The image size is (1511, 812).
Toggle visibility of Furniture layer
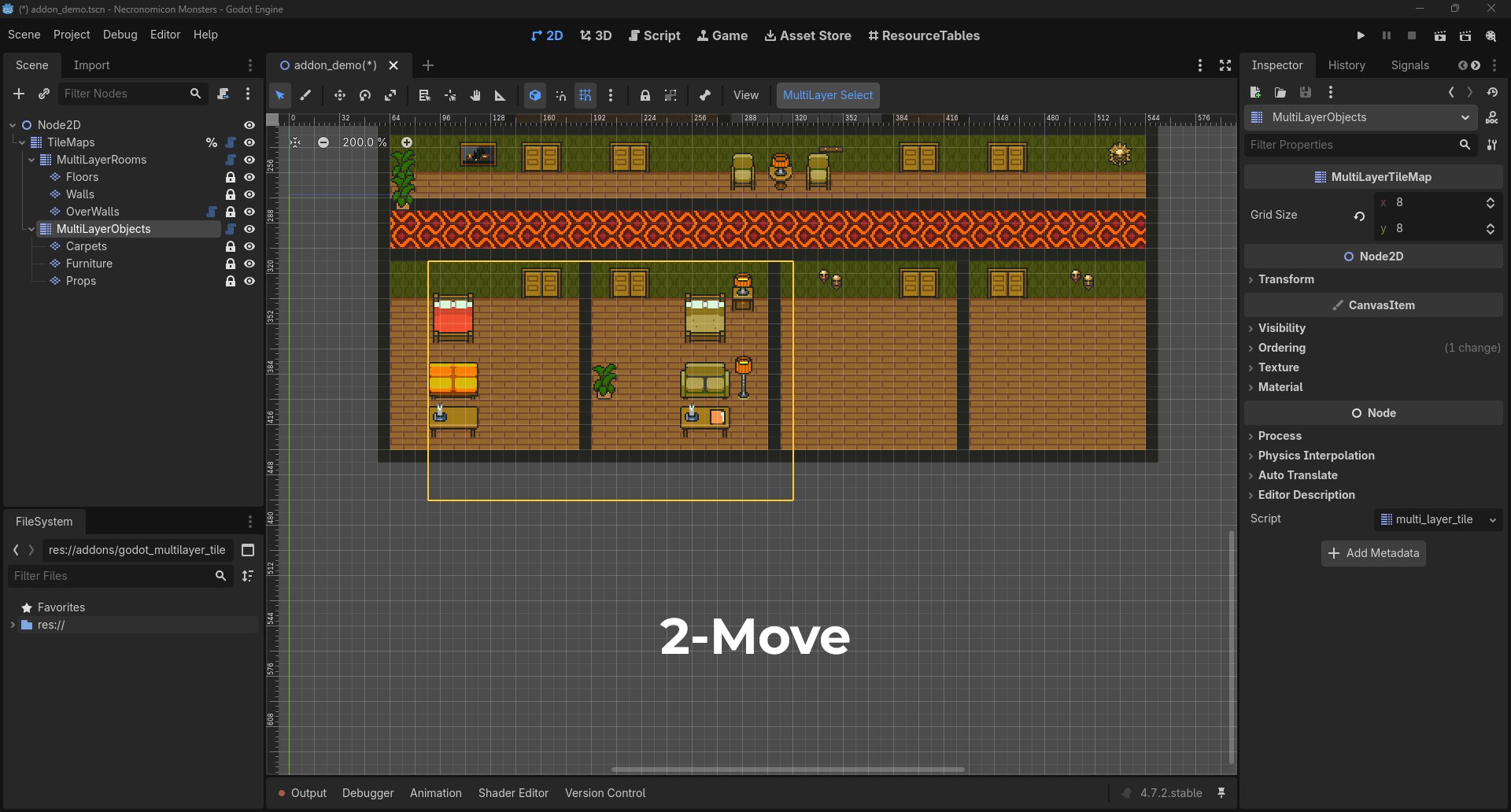(x=249, y=264)
